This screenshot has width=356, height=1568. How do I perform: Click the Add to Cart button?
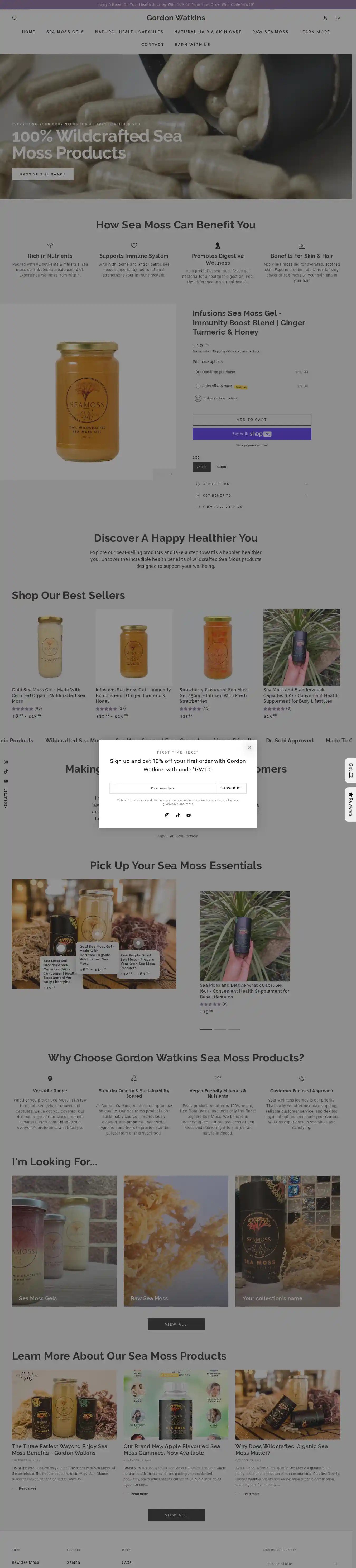coord(252,420)
